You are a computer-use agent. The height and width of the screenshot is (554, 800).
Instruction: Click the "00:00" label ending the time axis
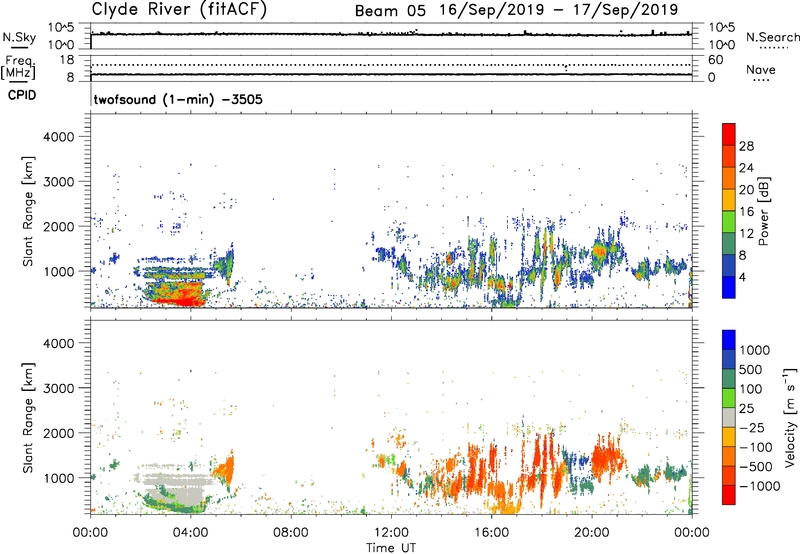point(691,533)
